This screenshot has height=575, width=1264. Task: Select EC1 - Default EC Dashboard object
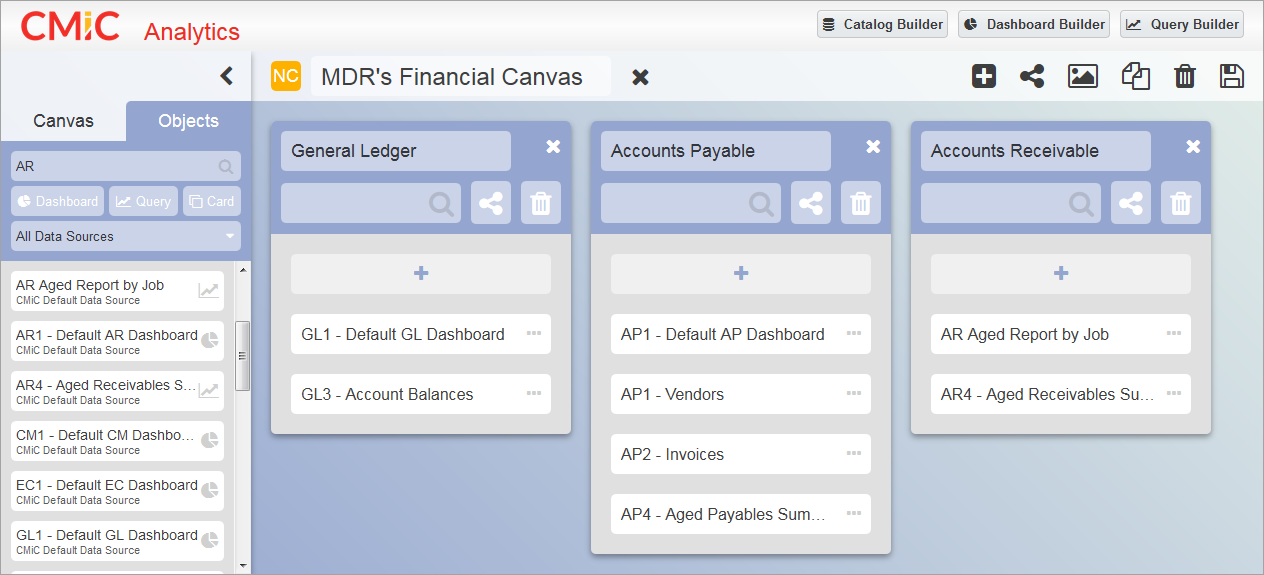118,491
